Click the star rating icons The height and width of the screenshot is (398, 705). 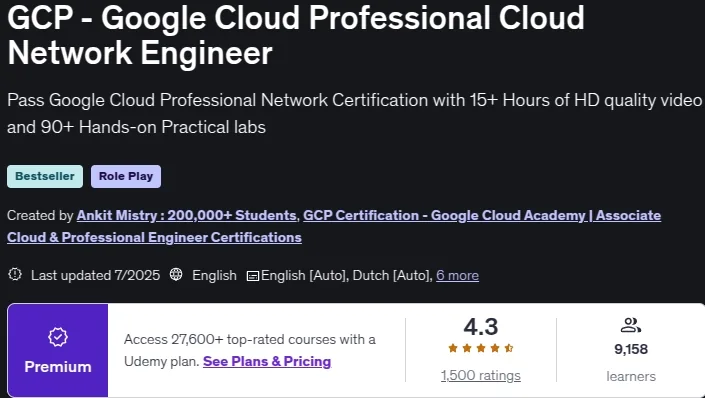481,348
